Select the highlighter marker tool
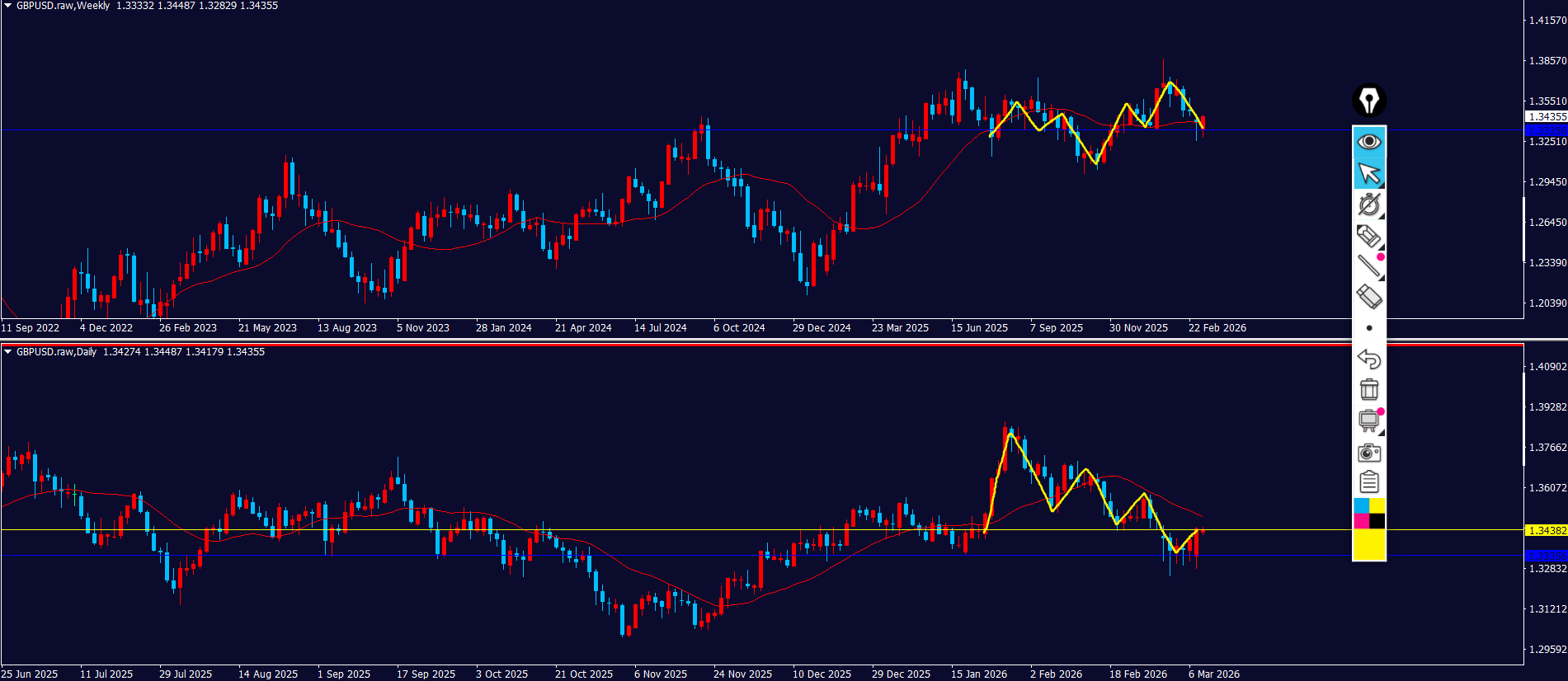This screenshot has height=681, width=1568. 1368,236
